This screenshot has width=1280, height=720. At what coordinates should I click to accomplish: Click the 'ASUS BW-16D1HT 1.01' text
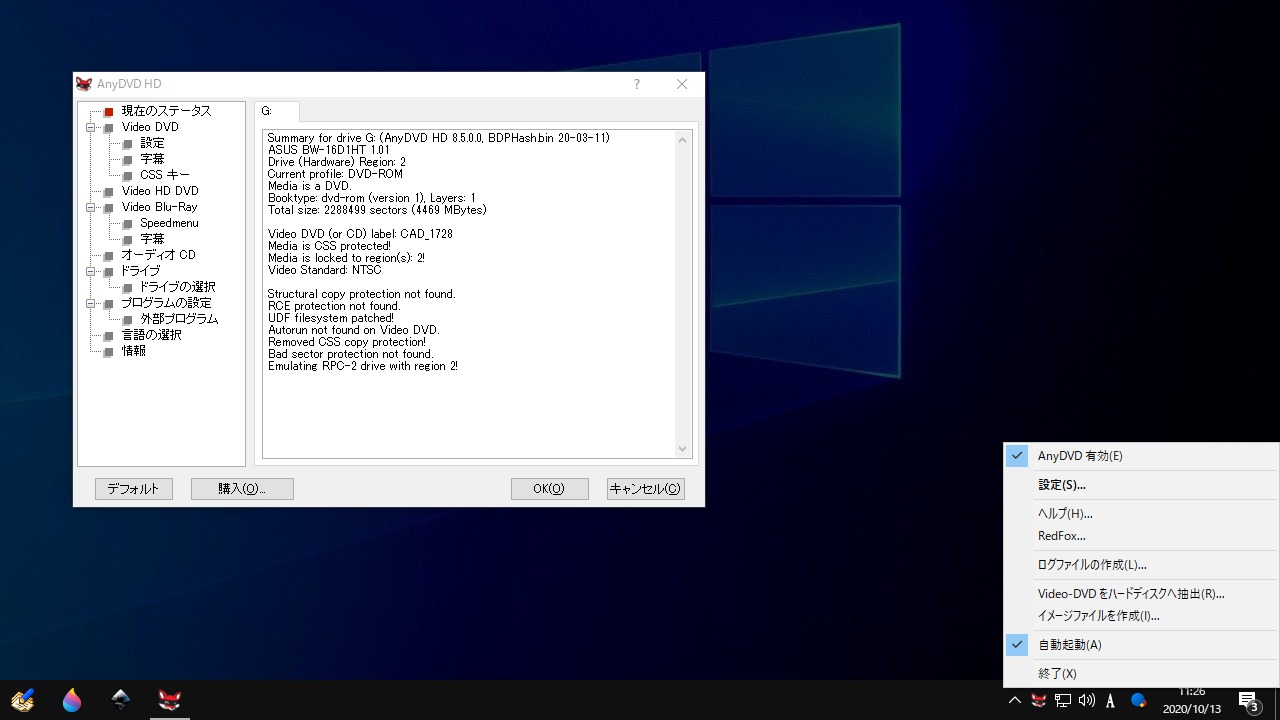(329, 150)
